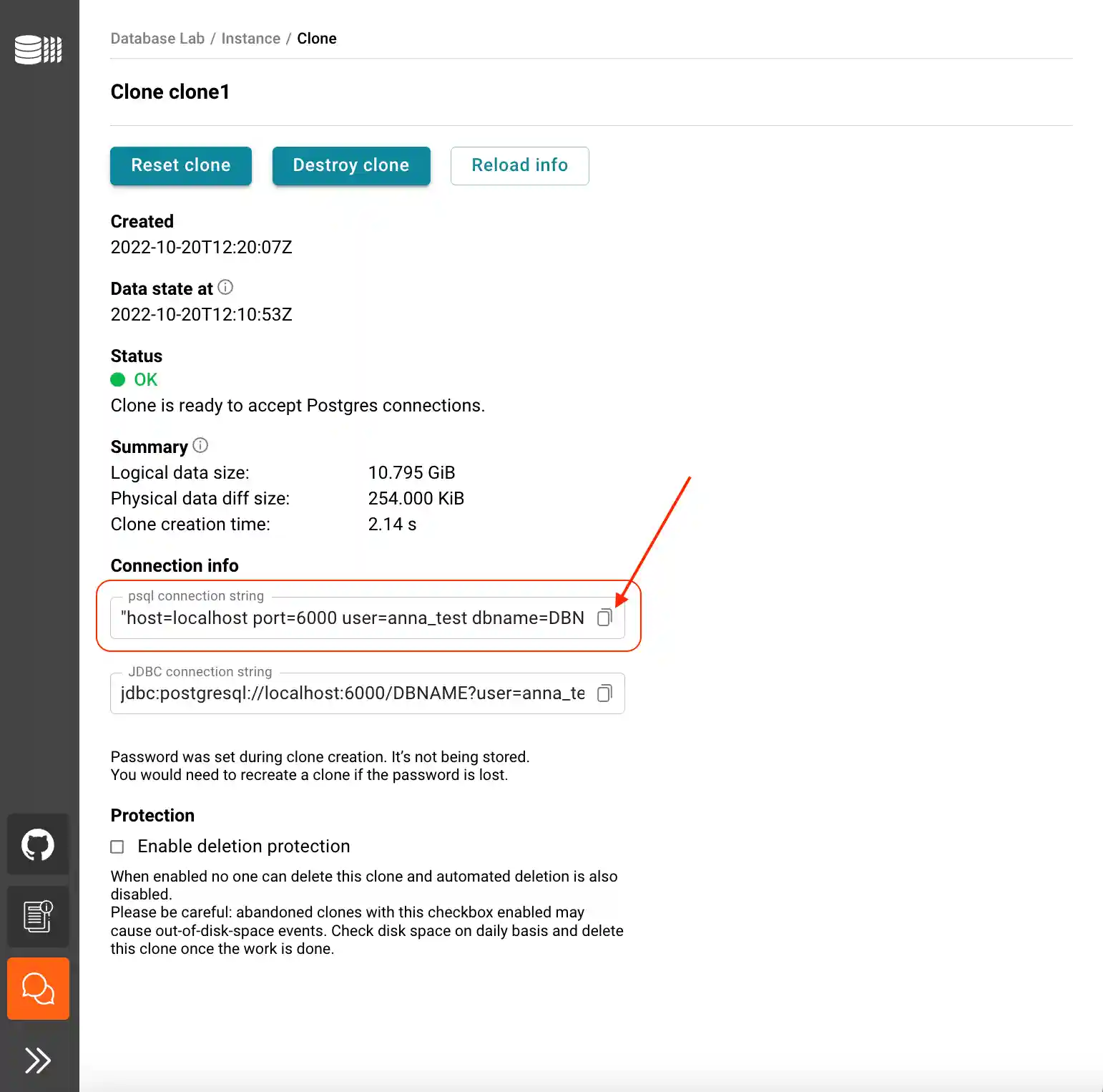
Task: Click Reload info
Action: pyautogui.click(x=519, y=165)
